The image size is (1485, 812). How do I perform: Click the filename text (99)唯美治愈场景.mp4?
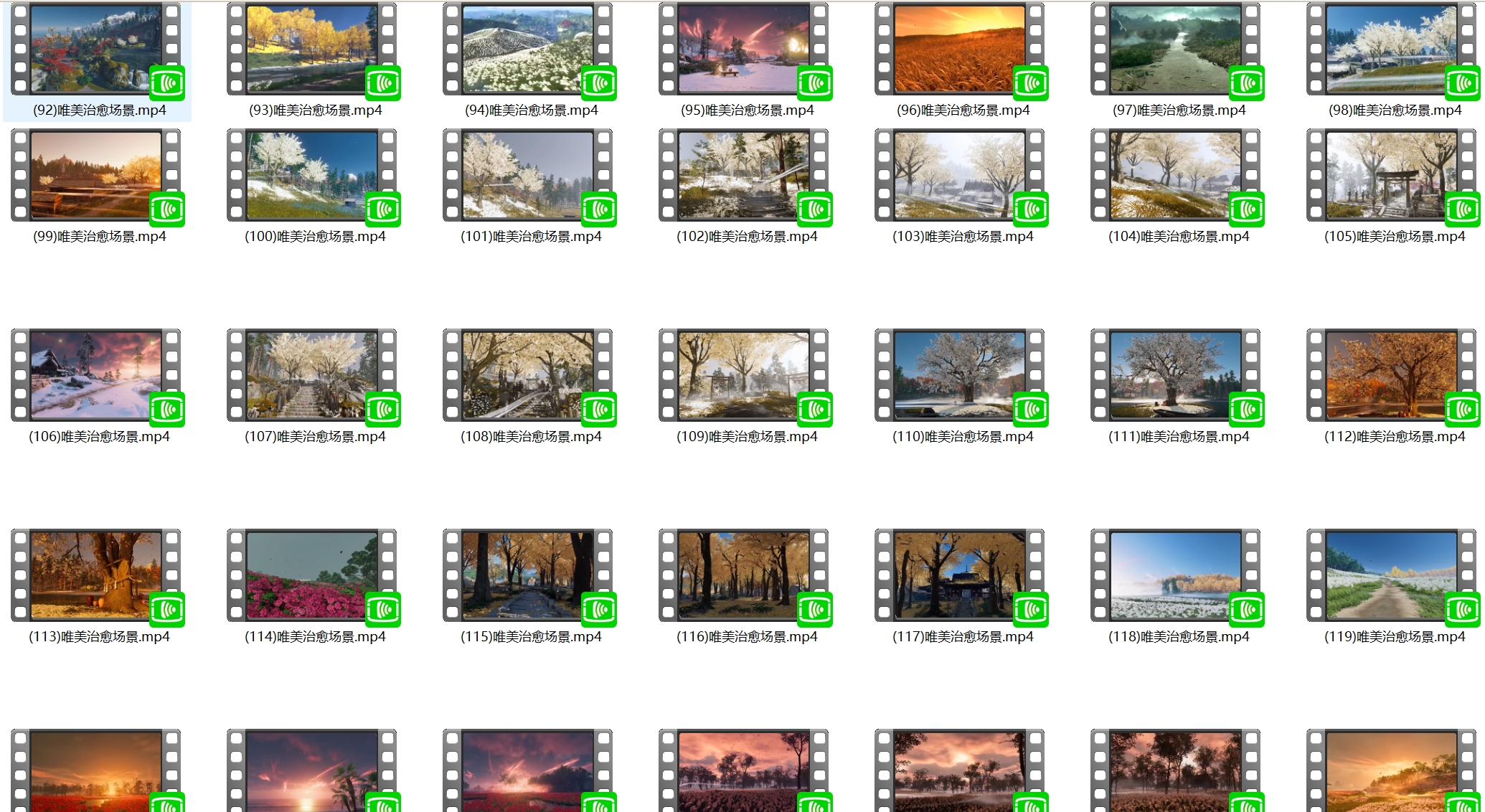pos(99,237)
